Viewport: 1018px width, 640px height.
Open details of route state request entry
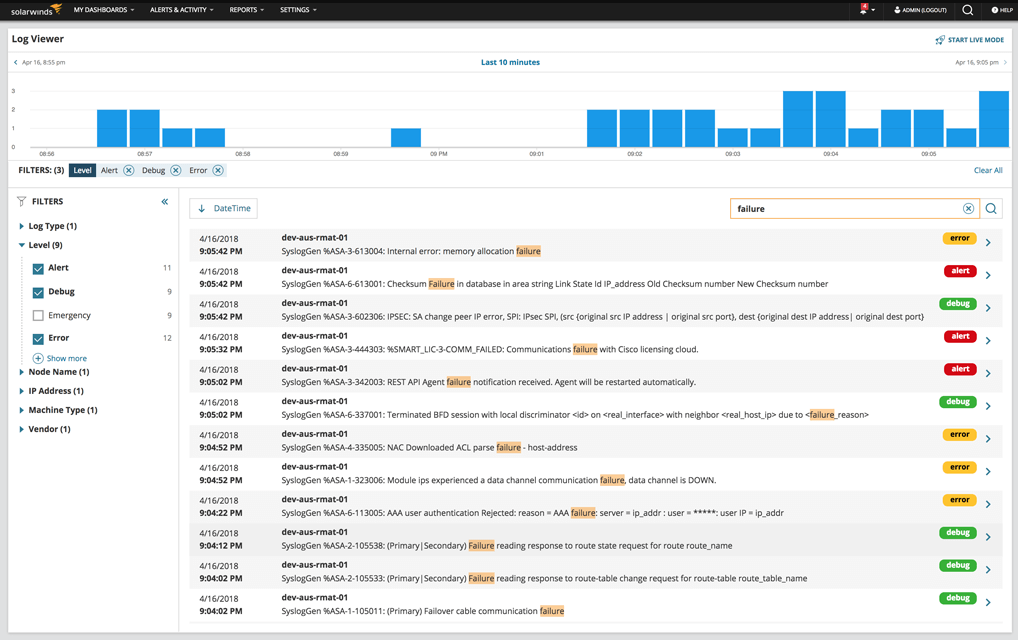click(x=988, y=537)
